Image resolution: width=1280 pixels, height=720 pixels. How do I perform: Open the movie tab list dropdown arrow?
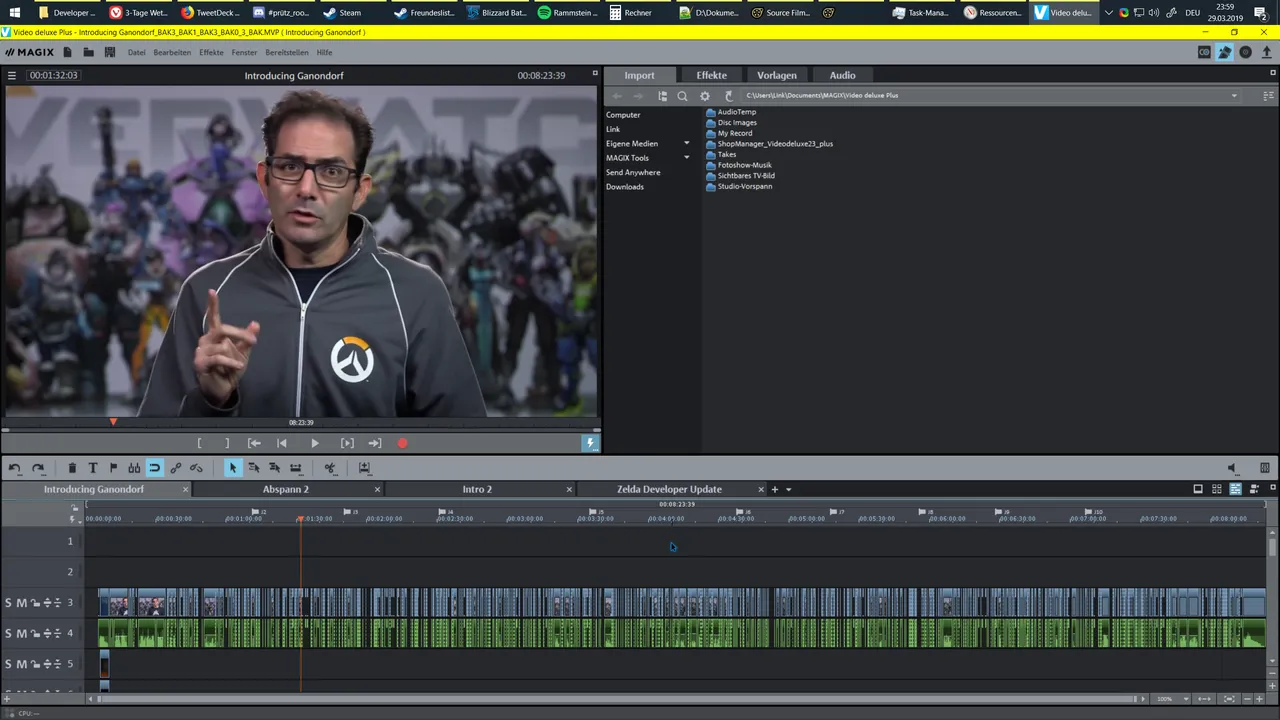coord(788,490)
